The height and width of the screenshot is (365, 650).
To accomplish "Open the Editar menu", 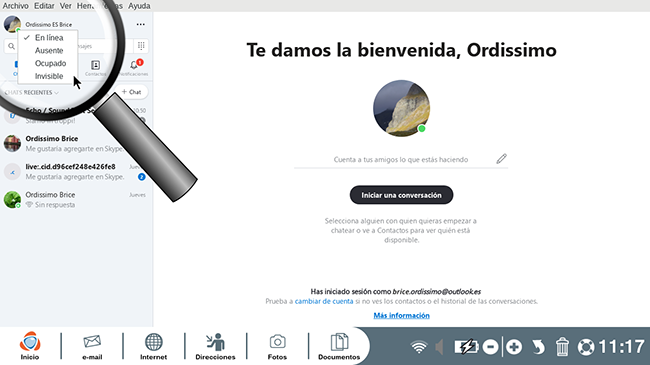I will [x=44, y=6].
